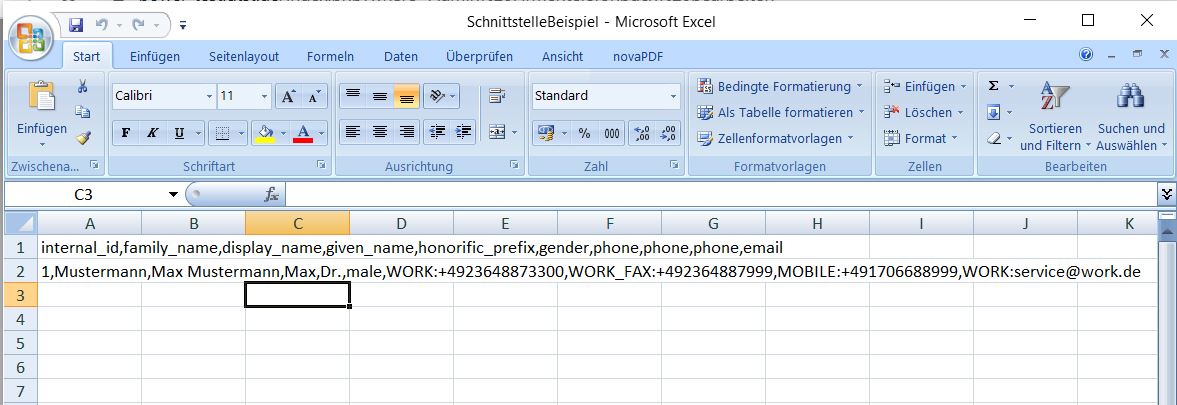Click the Einfügen paste clipboard icon
The image size is (1177, 405).
tap(42, 97)
